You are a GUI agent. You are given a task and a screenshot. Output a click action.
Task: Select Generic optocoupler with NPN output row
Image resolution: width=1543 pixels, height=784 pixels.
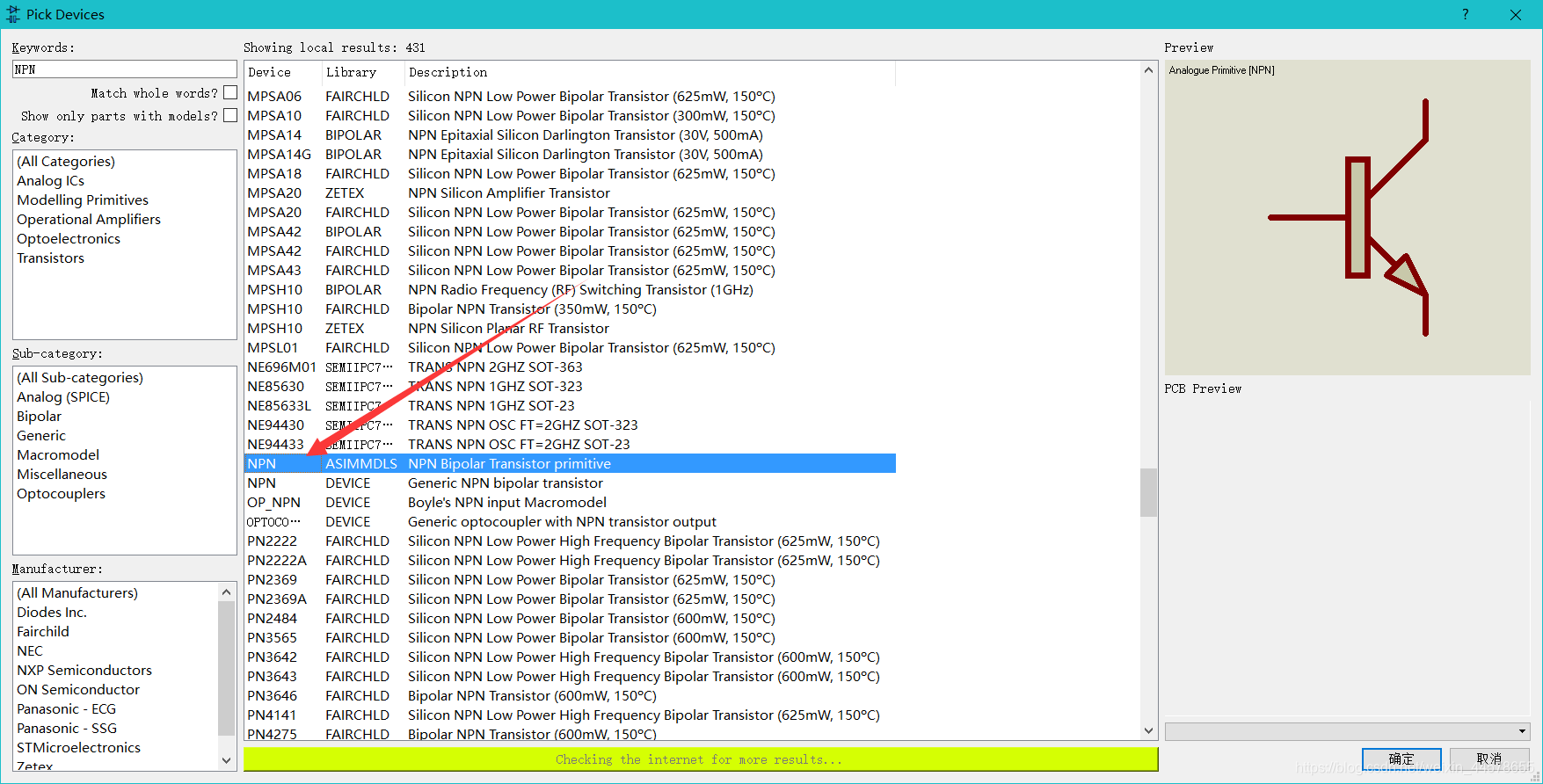[x=570, y=521]
